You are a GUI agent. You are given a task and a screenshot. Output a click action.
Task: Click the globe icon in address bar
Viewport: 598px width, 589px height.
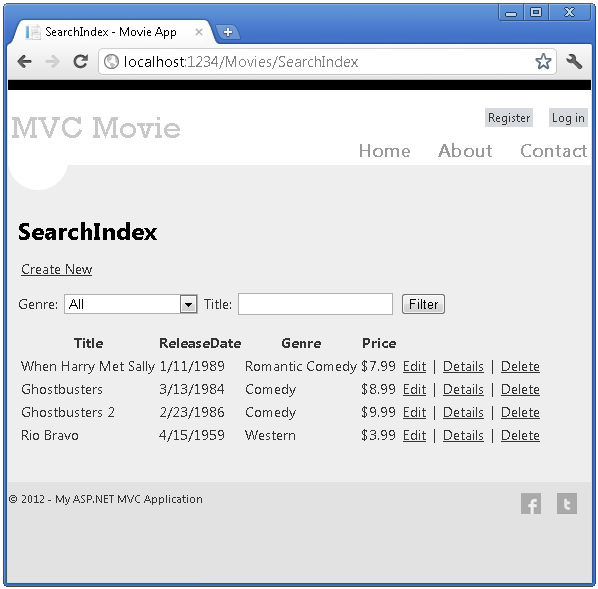click(x=111, y=61)
